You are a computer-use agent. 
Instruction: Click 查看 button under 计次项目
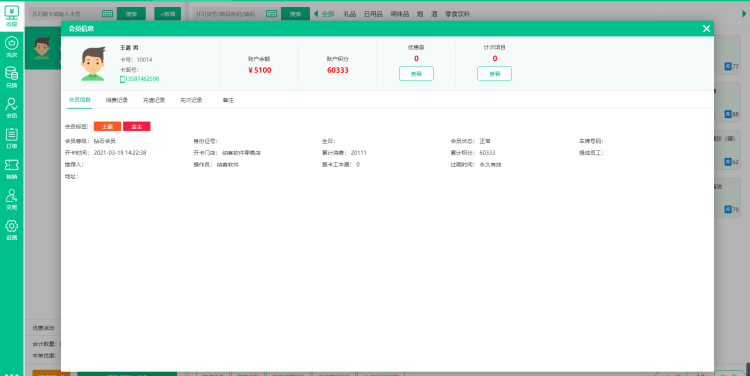click(495, 74)
